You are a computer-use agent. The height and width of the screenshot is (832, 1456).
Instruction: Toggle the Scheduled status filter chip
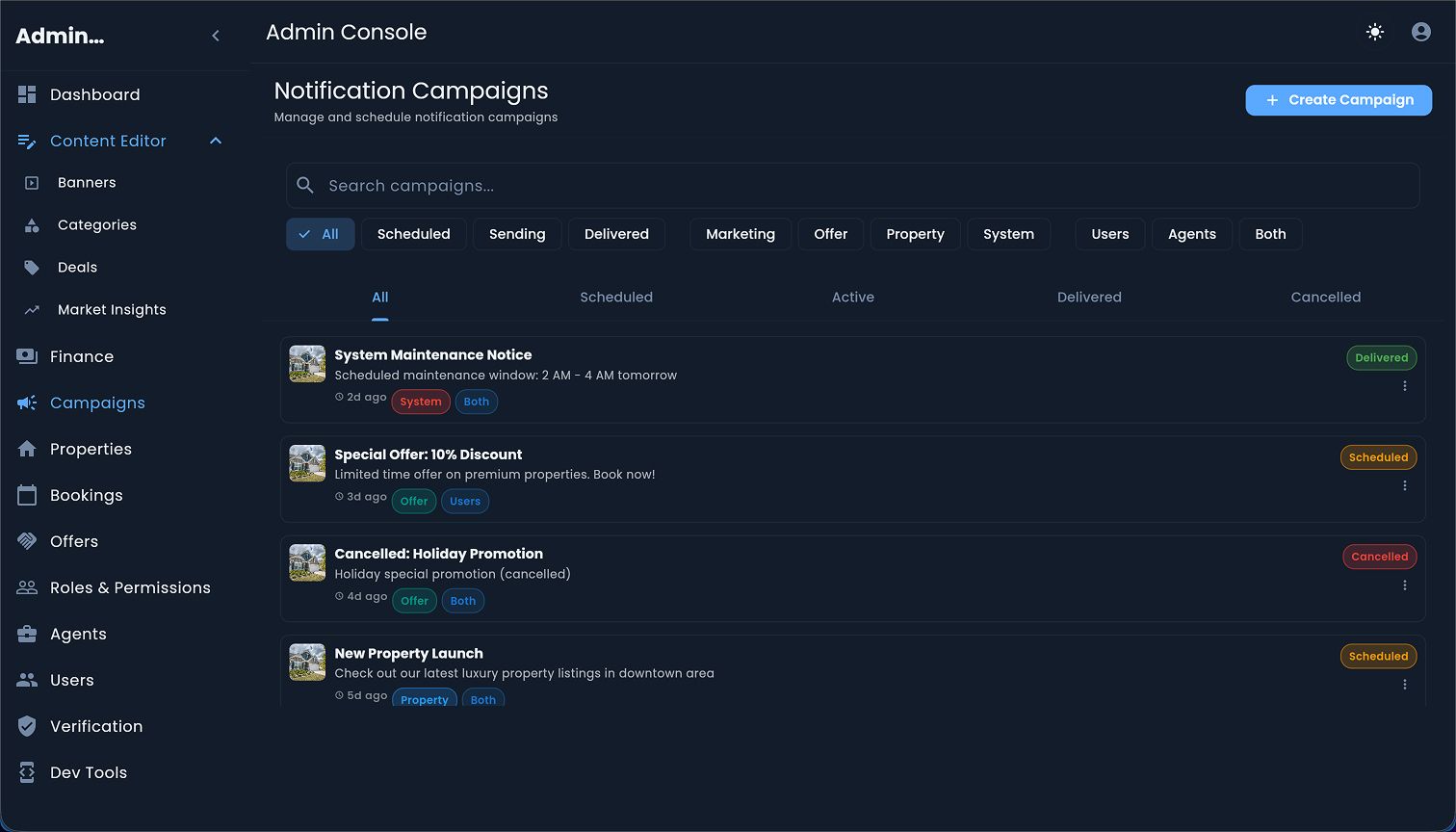[x=413, y=234]
